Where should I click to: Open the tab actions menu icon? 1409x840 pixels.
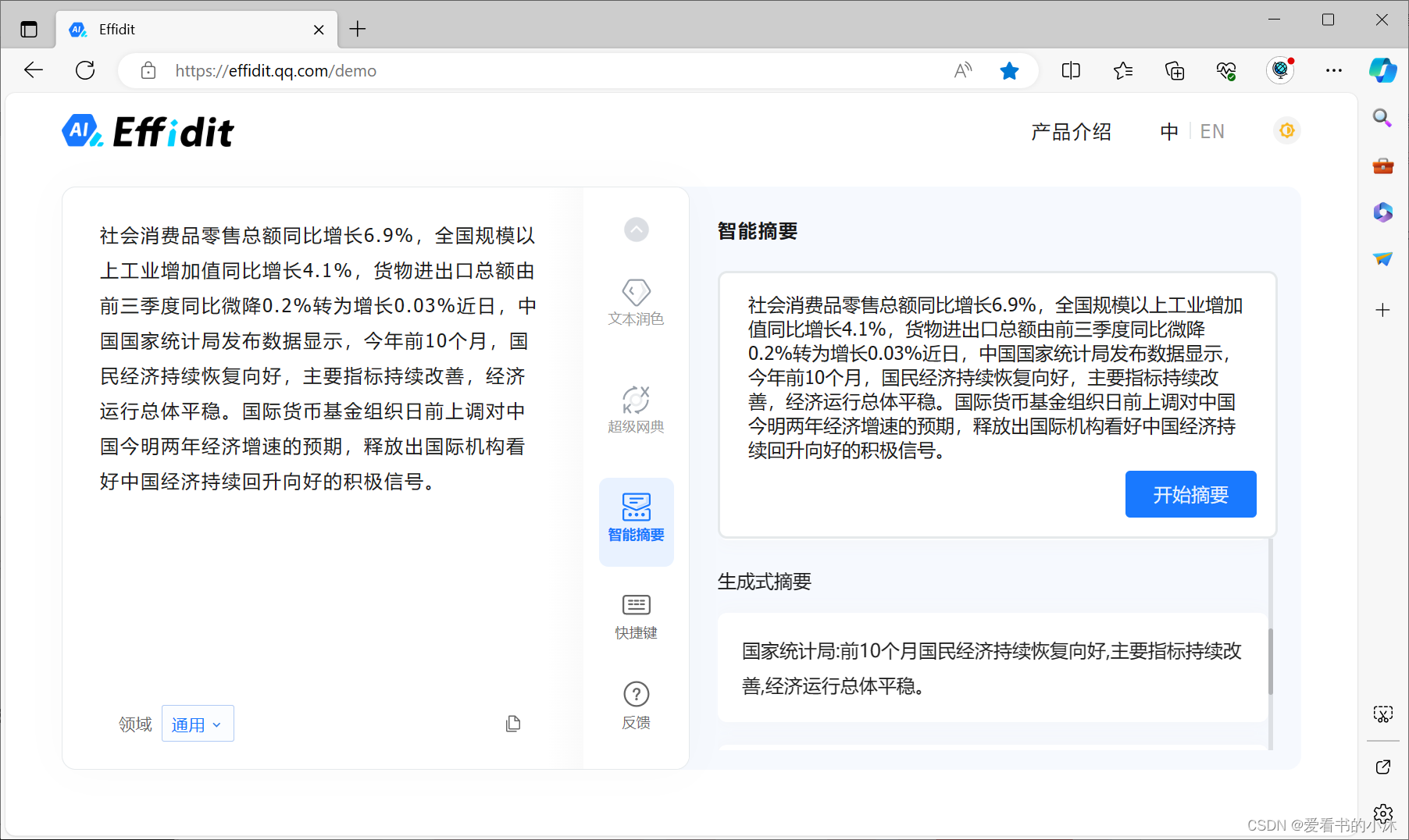tap(29, 30)
